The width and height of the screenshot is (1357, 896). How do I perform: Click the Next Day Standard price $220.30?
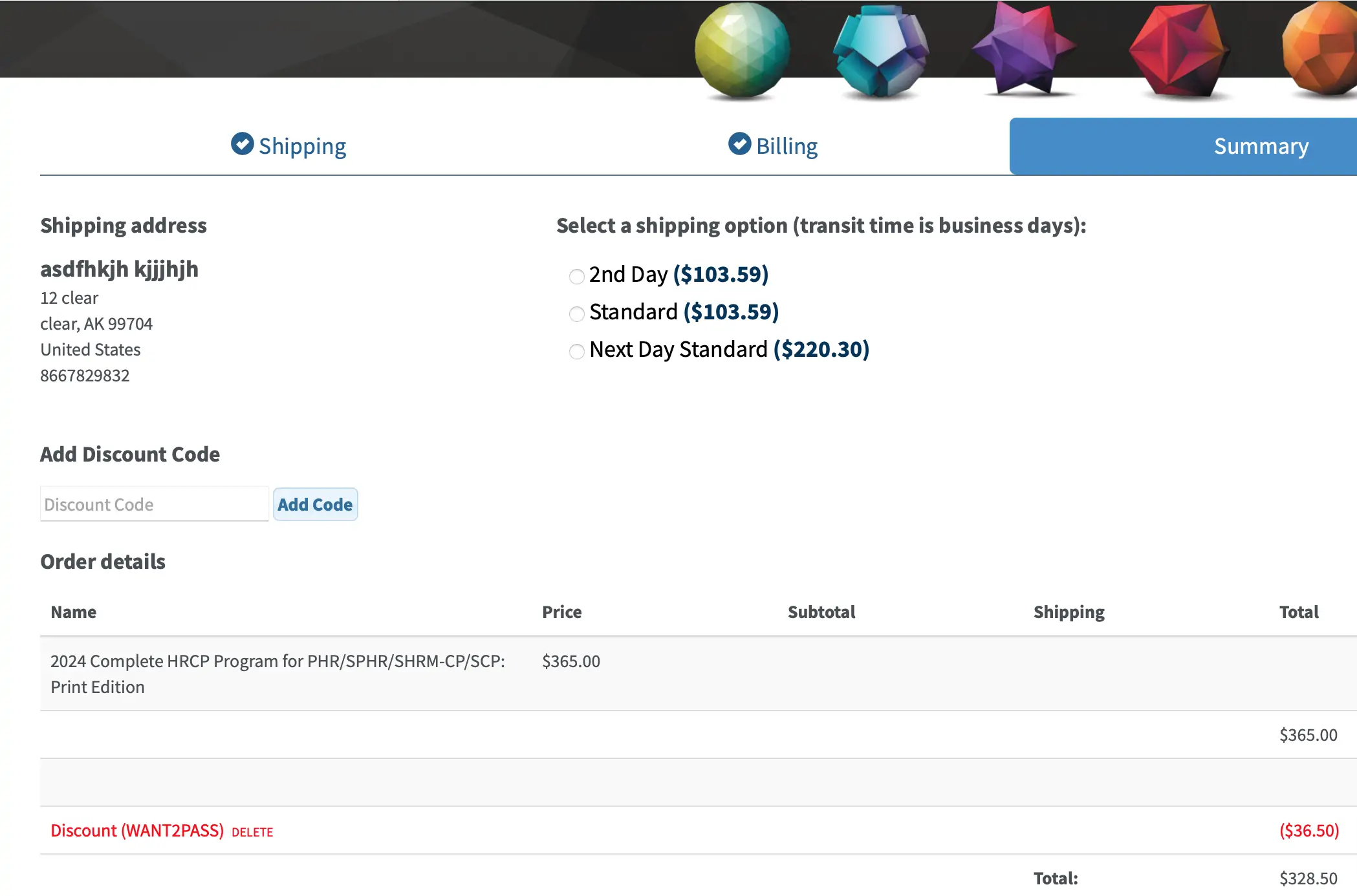pos(821,350)
